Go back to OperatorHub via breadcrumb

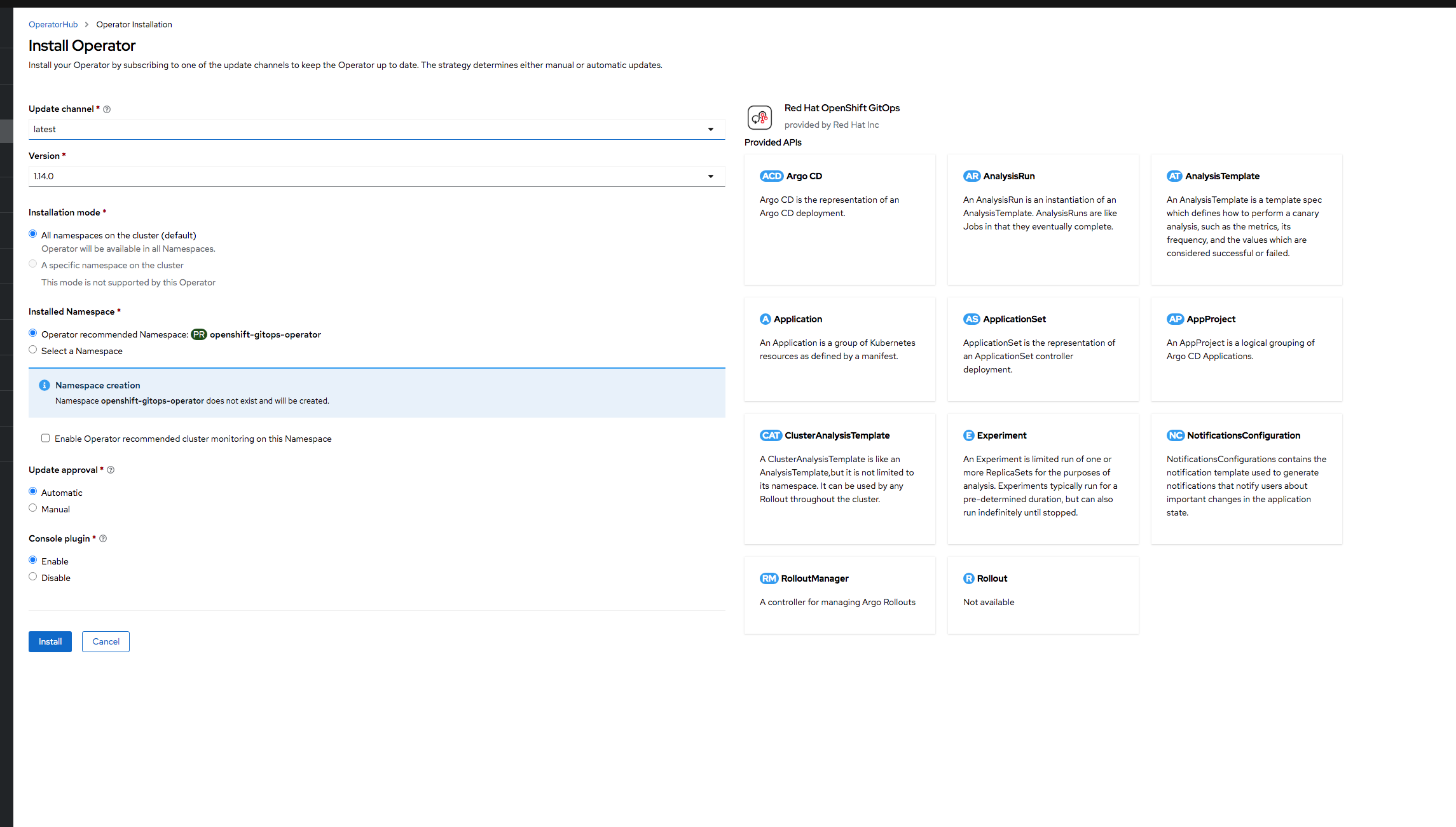coord(53,25)
